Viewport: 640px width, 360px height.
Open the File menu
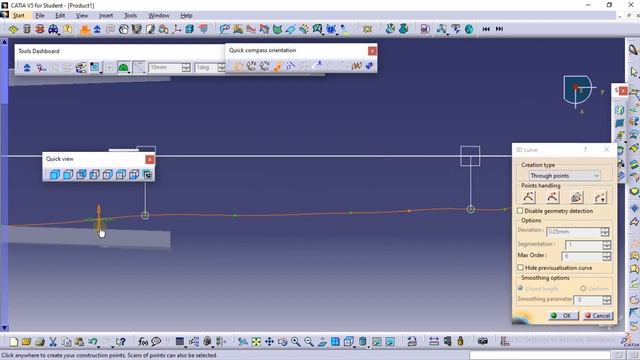pos(40,16)
